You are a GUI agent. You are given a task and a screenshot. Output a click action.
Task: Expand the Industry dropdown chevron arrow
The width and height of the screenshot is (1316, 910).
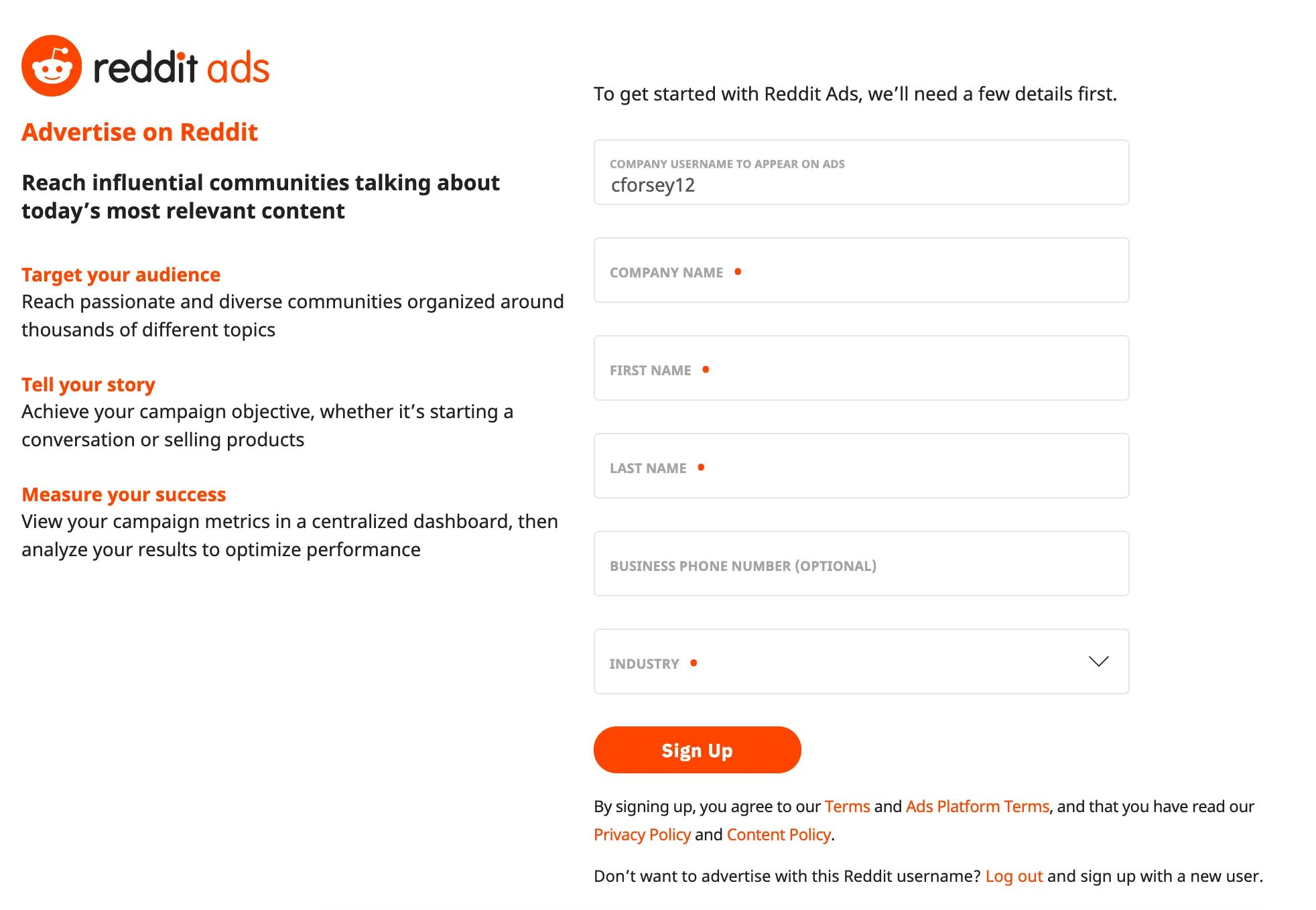(x=1098, y=661)
